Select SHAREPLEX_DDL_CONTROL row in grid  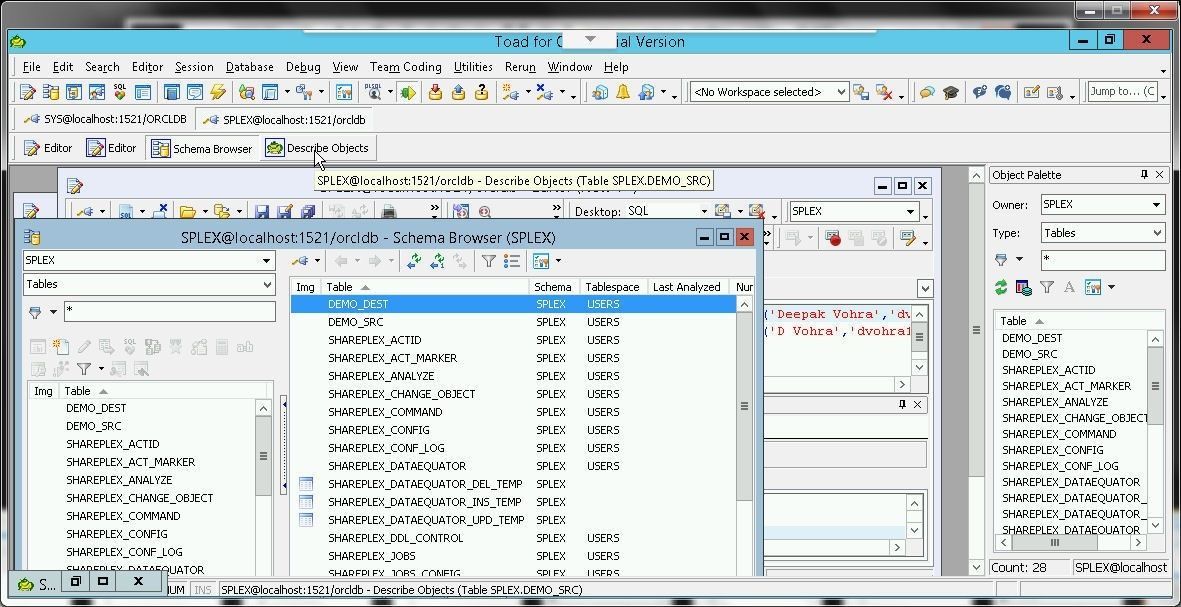coord(514,538)
